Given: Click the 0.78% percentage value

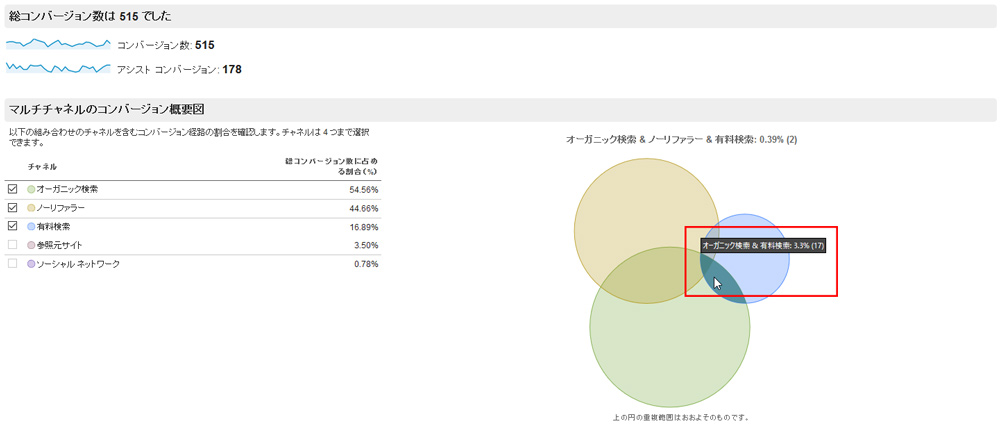Looking at the screenshot, I should click(x=368, y=264).
